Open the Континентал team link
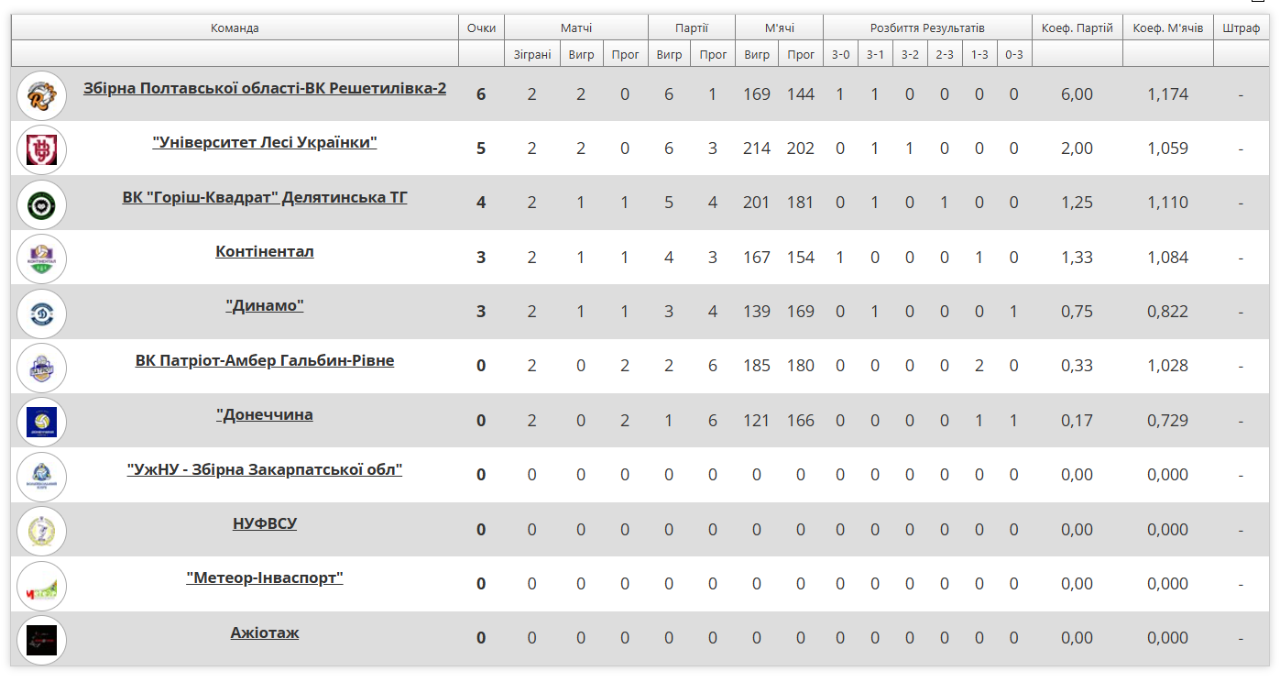This screenshot has width=1280, height=682. coord(265,252)
